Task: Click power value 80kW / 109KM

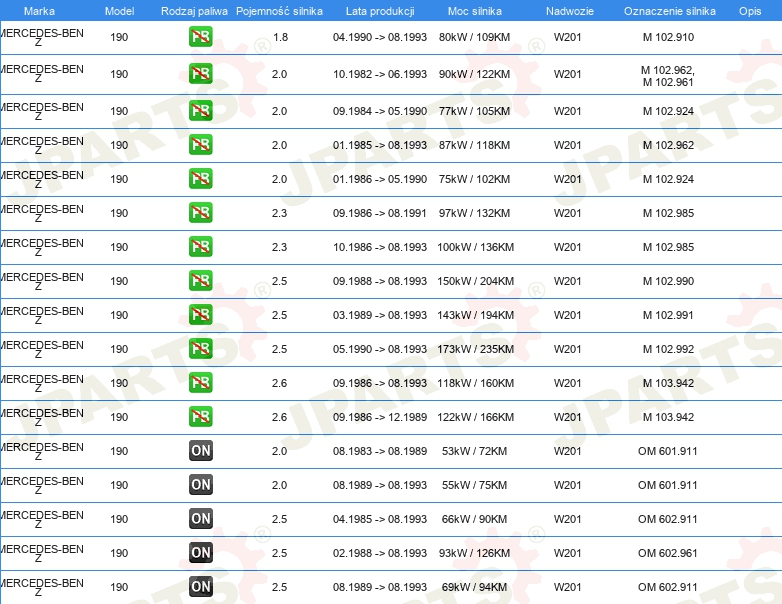Action: pos(475,37)
